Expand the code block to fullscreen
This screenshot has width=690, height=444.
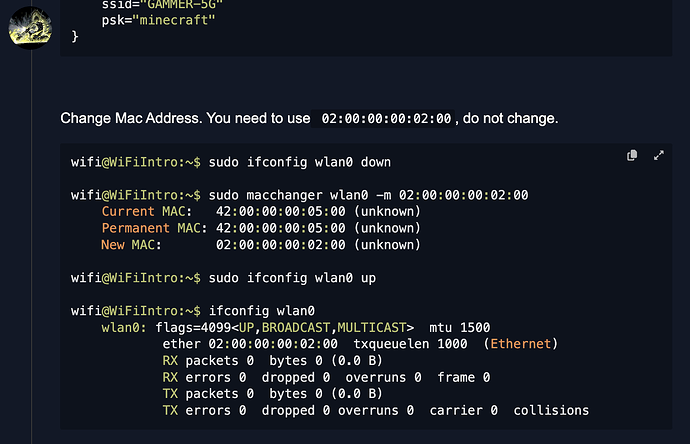coord(659,156)
